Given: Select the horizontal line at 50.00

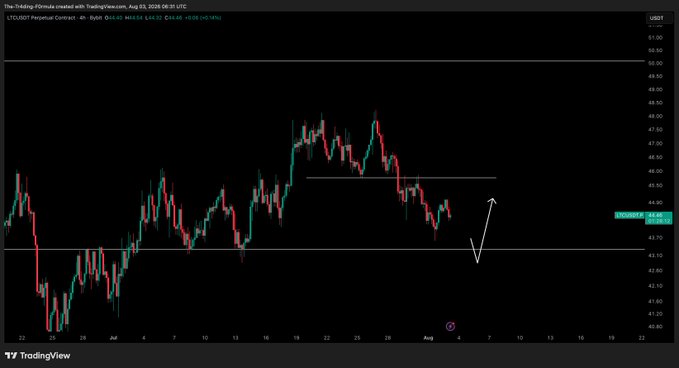Looking at the screenshot, I should coord(324,61).
